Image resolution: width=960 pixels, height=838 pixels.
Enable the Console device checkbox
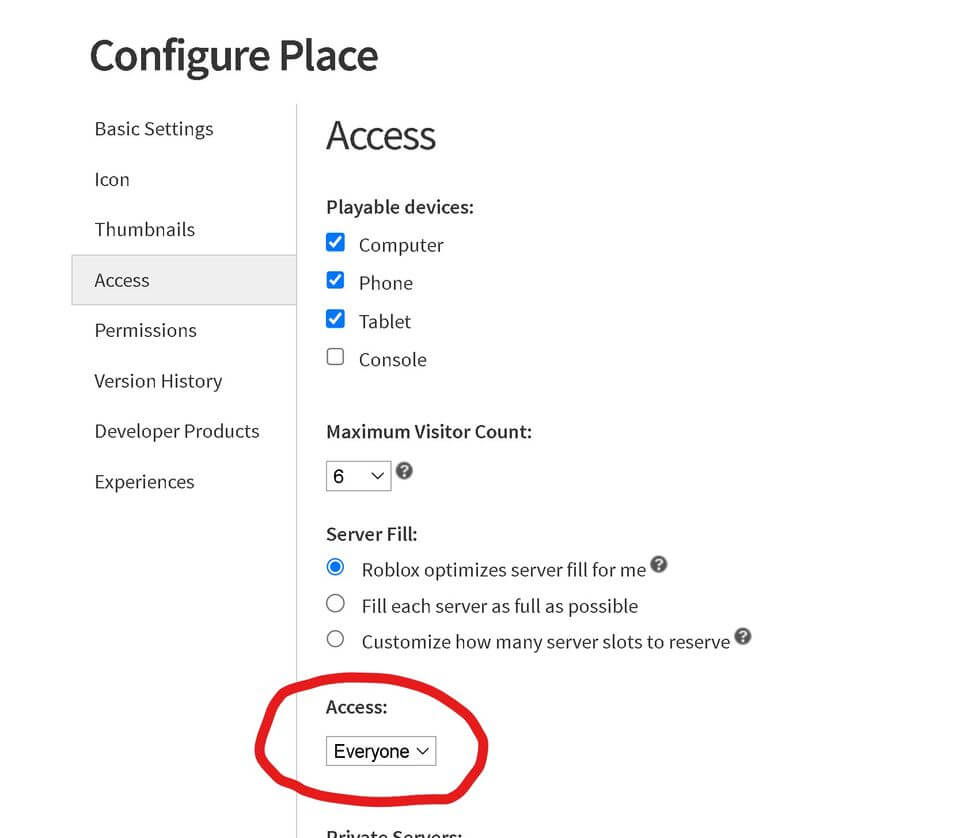pyautogui.click(x=336, y=357)
